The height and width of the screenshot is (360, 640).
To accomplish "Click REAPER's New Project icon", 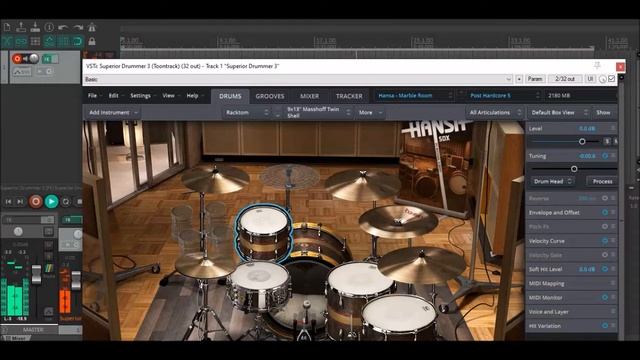I will point(7,27).
